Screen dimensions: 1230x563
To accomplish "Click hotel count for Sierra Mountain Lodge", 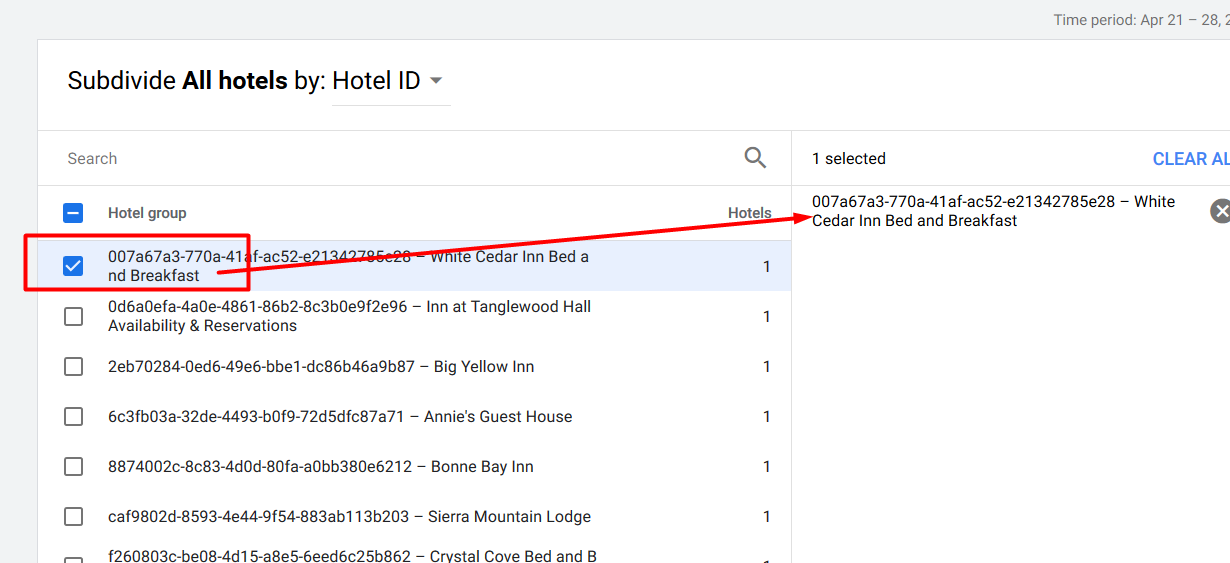I will click(767, 516).
